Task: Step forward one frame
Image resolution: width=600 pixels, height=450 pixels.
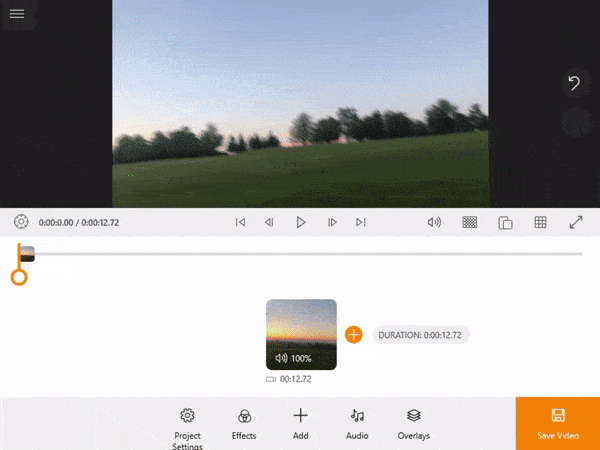Action: tap(332, 222)
